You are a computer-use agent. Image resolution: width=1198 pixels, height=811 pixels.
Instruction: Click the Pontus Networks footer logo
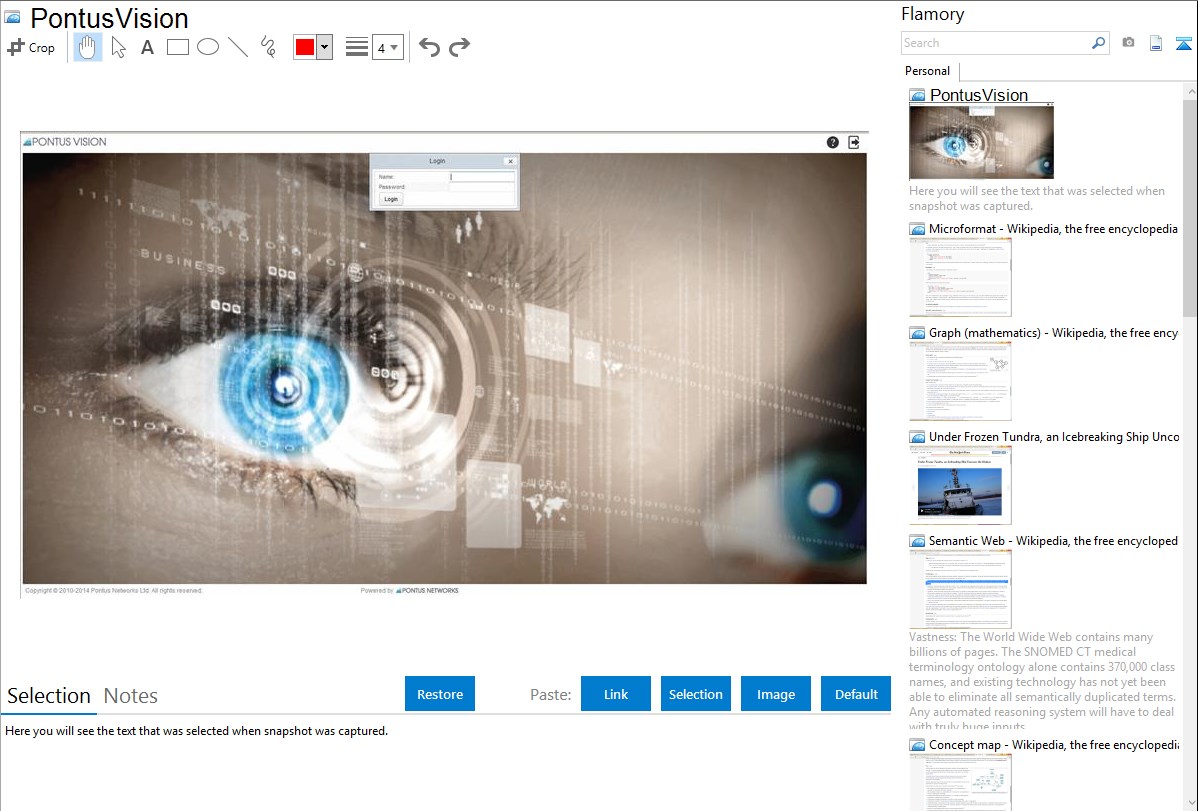pyautogui.click(x=427, y=590)
